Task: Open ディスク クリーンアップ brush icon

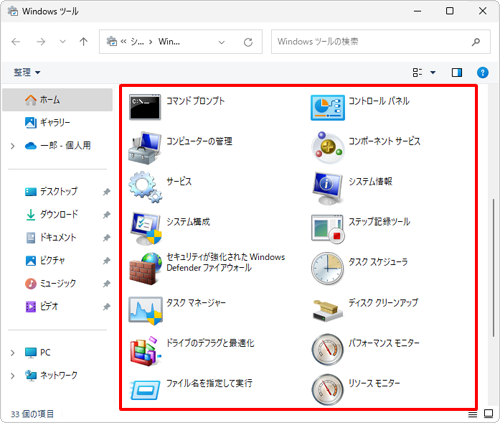Action: coord(328,310)
